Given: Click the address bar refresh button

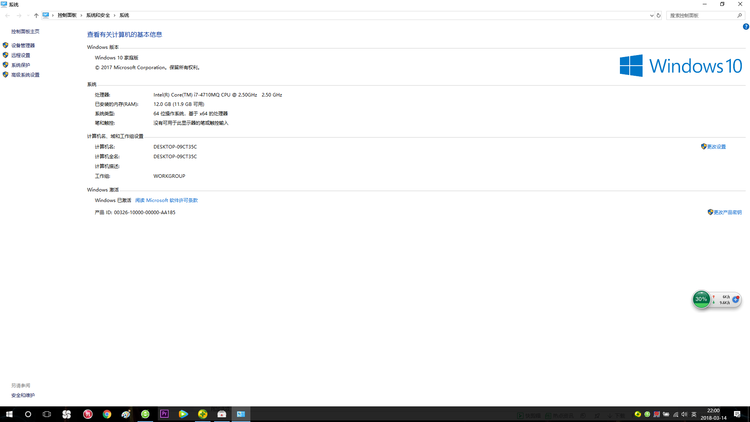Looking at the screenshot, I should click(x=659, y=15).
